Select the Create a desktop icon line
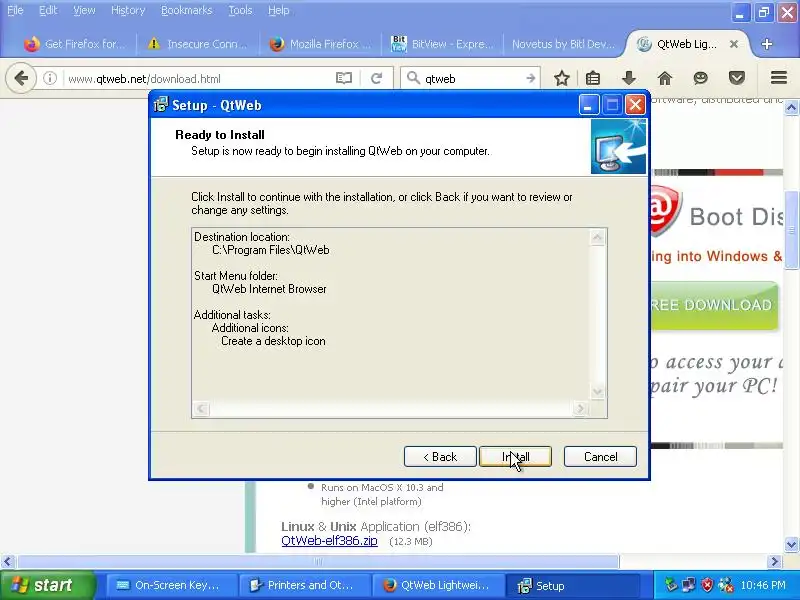Viewport: 800px width, 600px height. pyautogui.click(x=273, y=341)
